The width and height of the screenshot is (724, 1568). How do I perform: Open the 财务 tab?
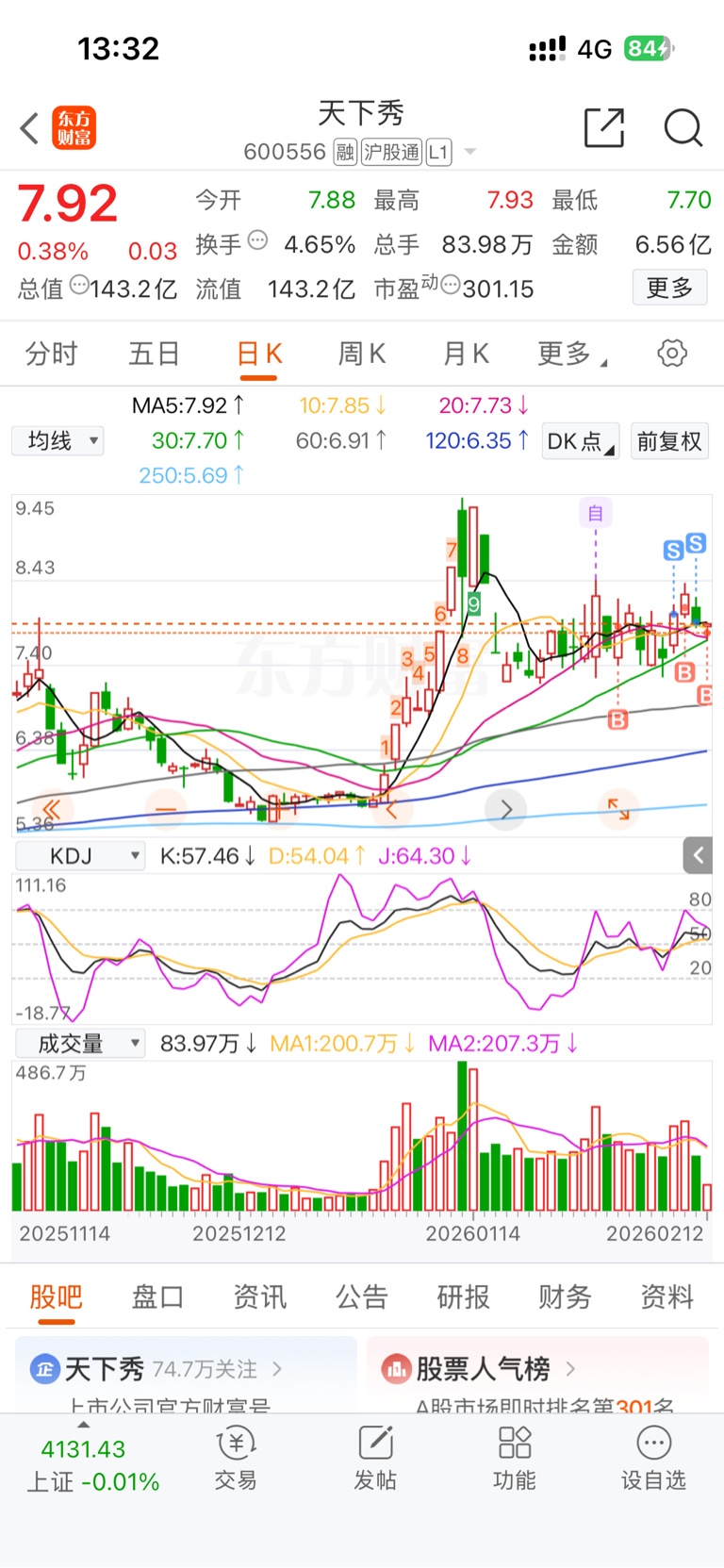point(565,1296)
